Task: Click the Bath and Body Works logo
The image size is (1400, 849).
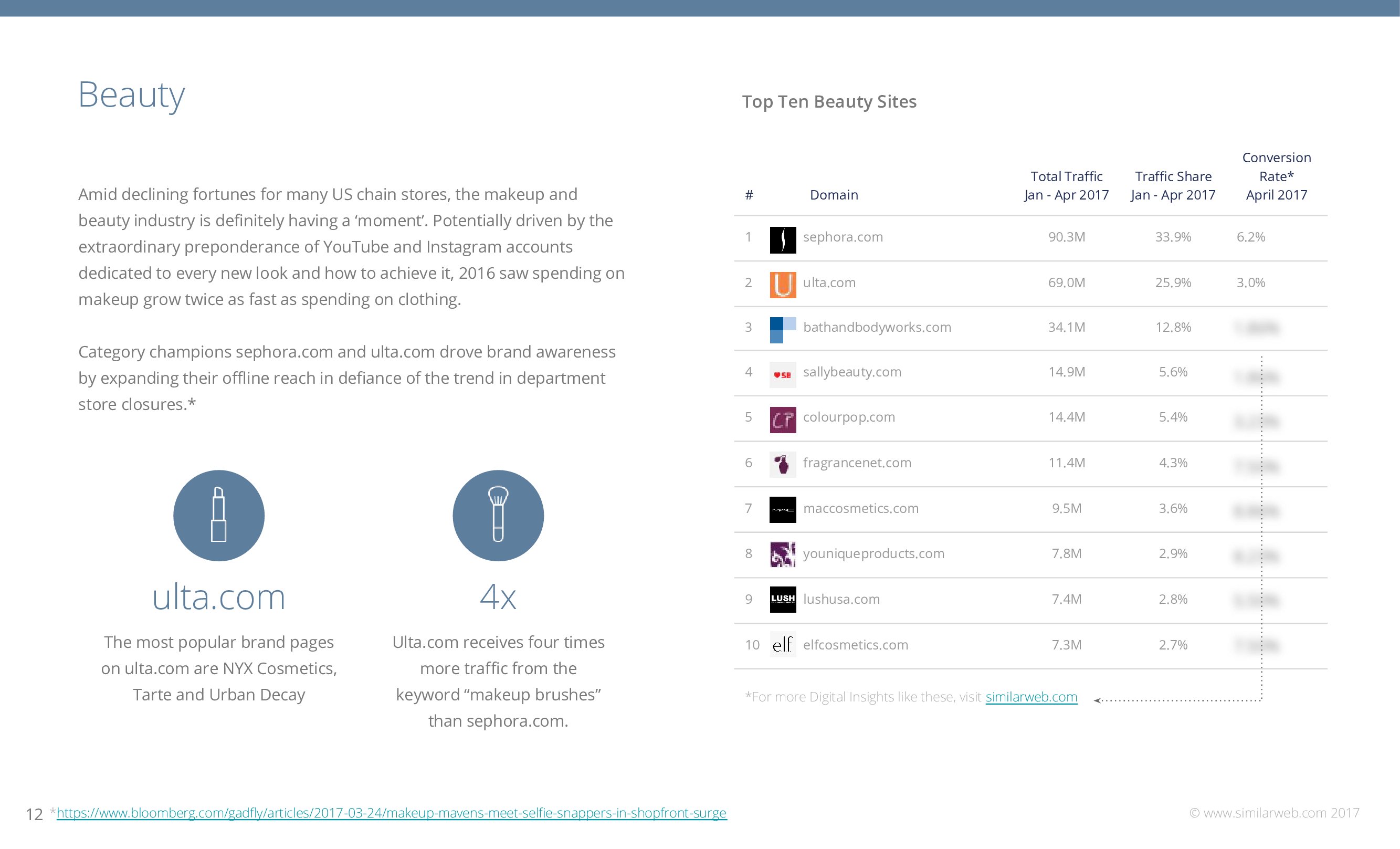Action: coord(782,330)
